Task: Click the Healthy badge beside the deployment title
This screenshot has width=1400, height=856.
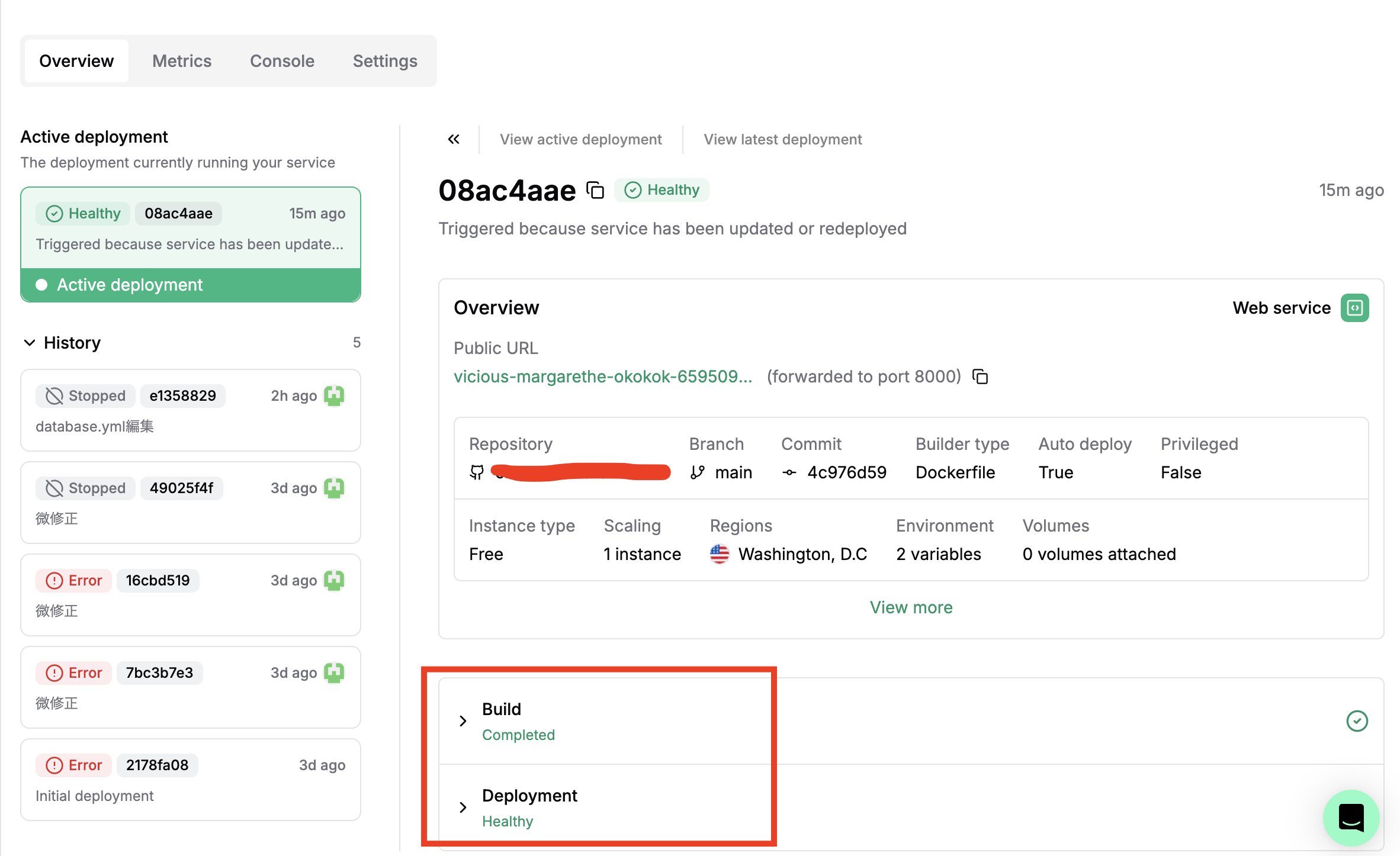Action: point(662,190)
